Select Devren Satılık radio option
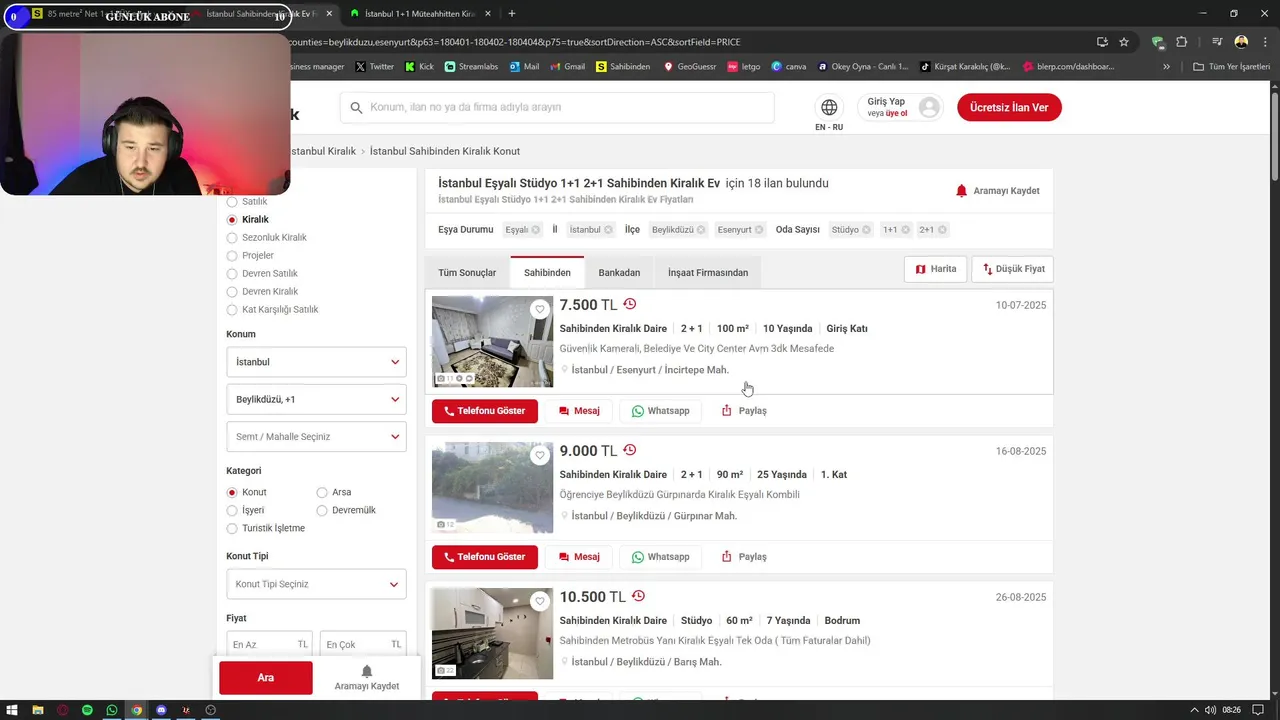The image size is (1280, 720). [x=232, y=274]
